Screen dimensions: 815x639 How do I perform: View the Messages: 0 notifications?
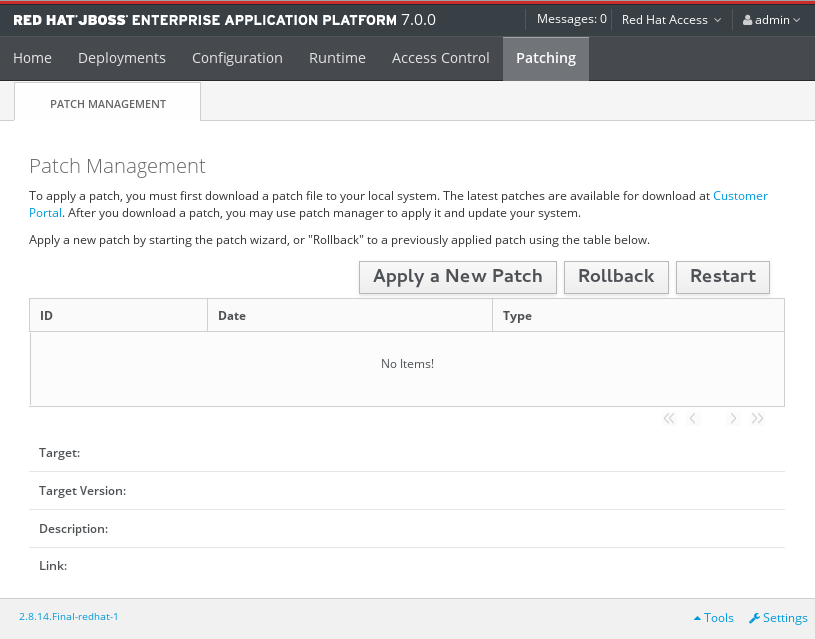click(571, 19)
